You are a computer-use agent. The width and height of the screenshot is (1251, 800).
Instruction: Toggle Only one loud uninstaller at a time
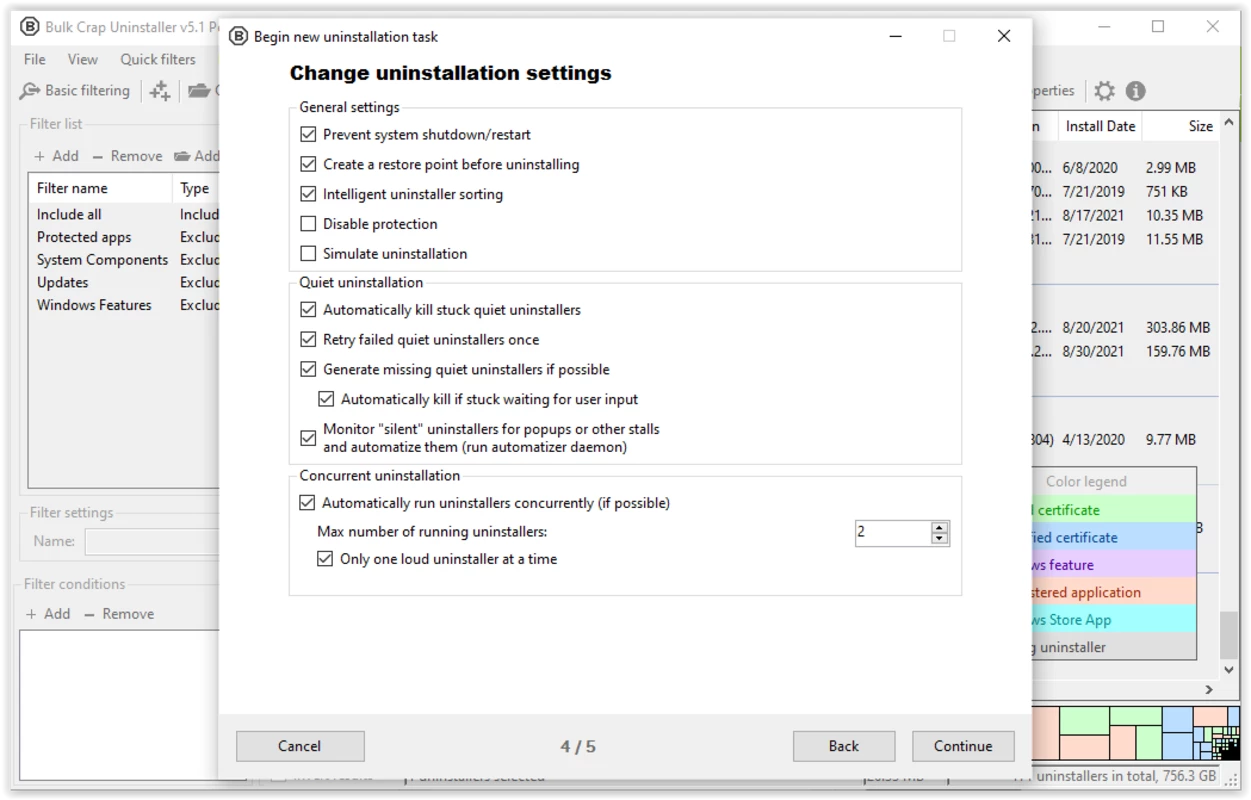[x=325, y=559]
